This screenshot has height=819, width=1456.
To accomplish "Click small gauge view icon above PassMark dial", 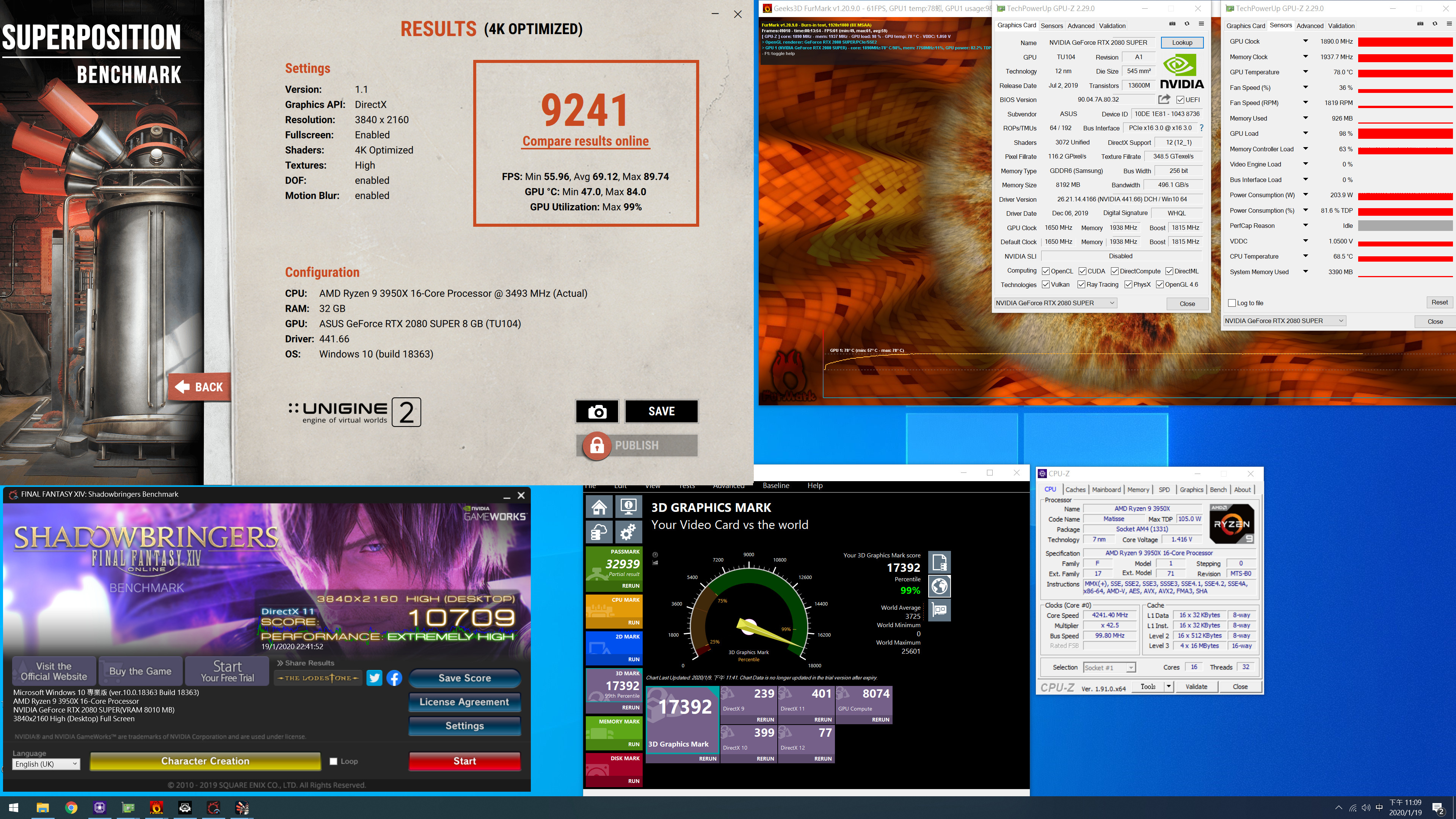I will pyautogui.click(x=655, y=554).
